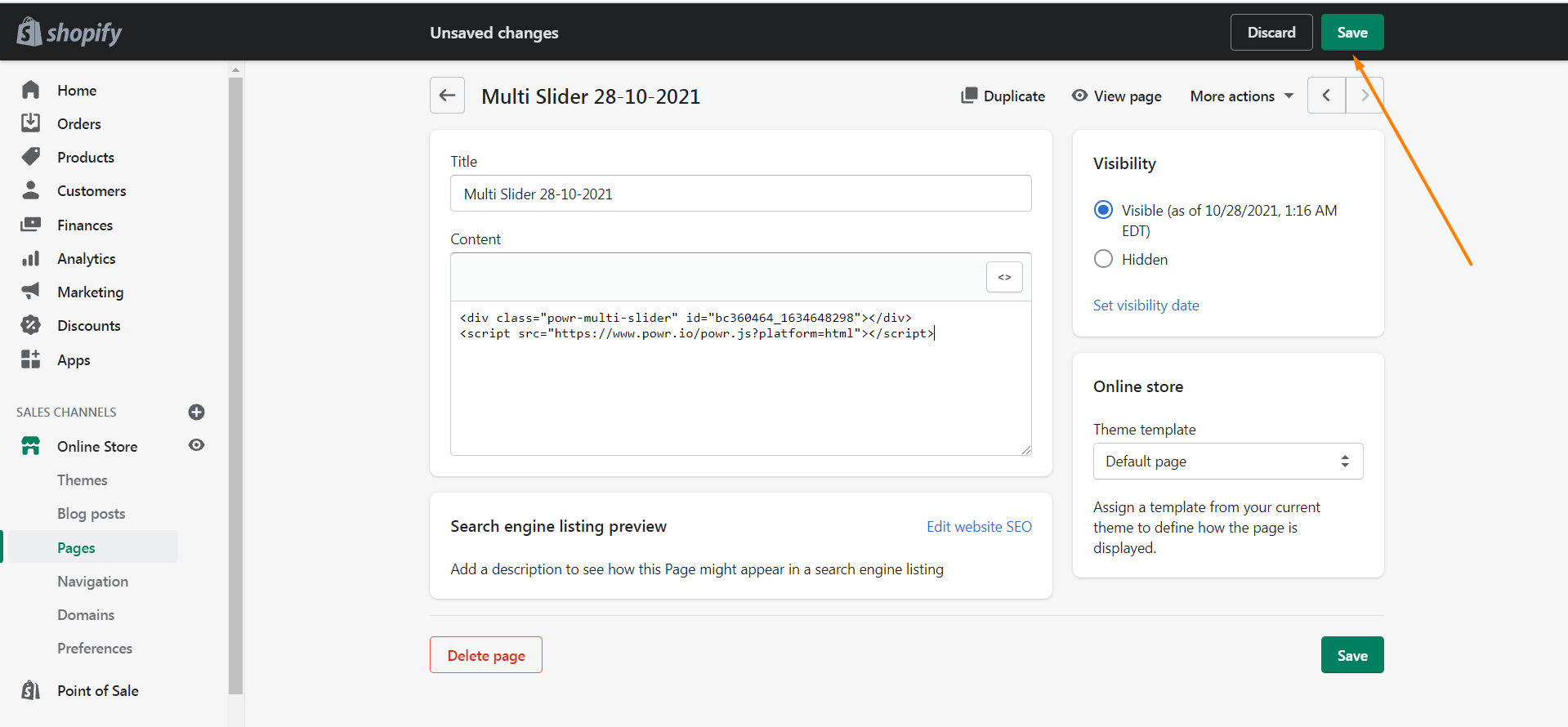Viewport: 1568px width, 727px height.
Task: Click the Point of Sale bag icon
Action: [x=31, y=690]
